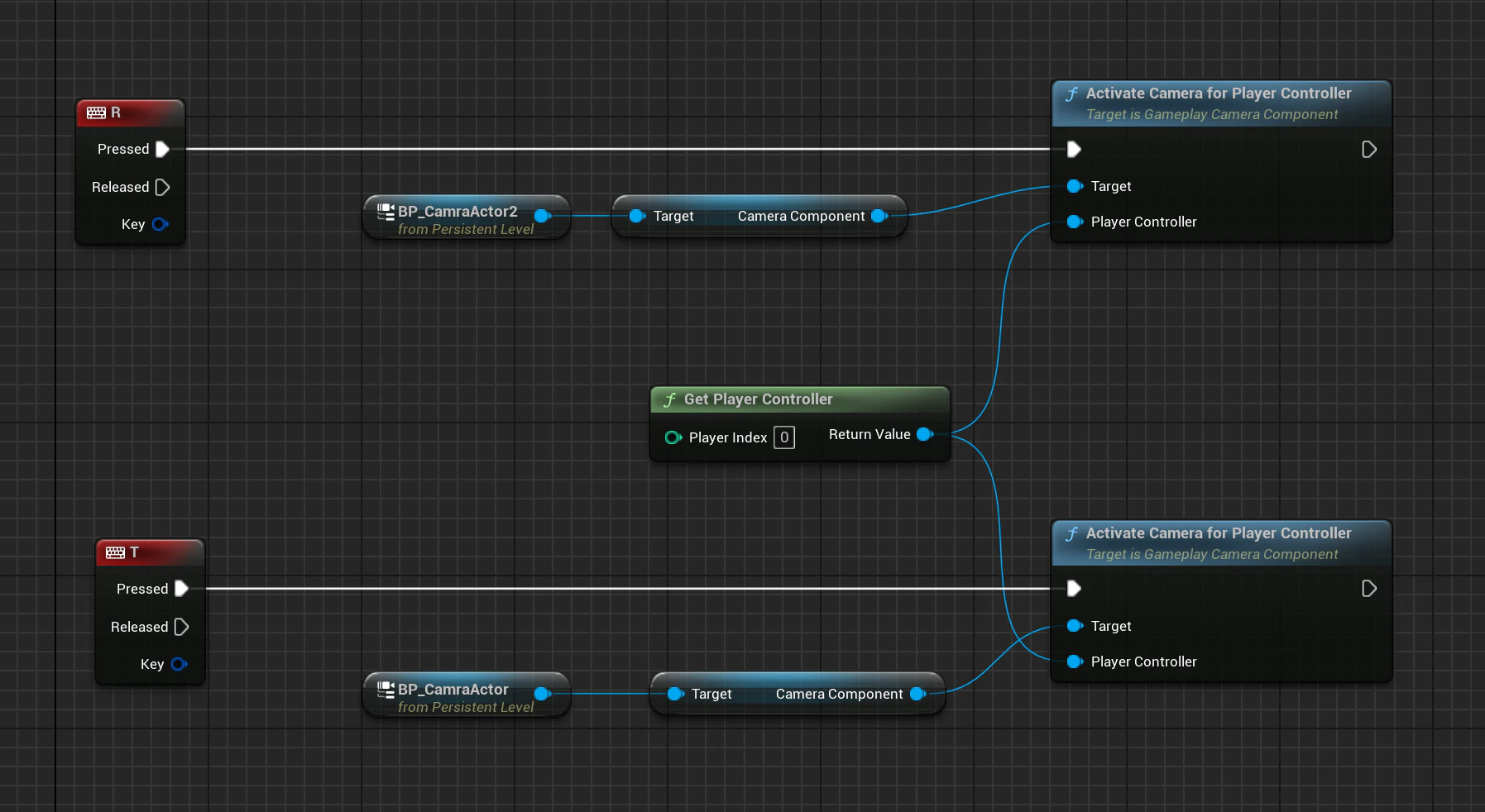Click output exec pin of top Activate Camera node

pos(1369,150)
